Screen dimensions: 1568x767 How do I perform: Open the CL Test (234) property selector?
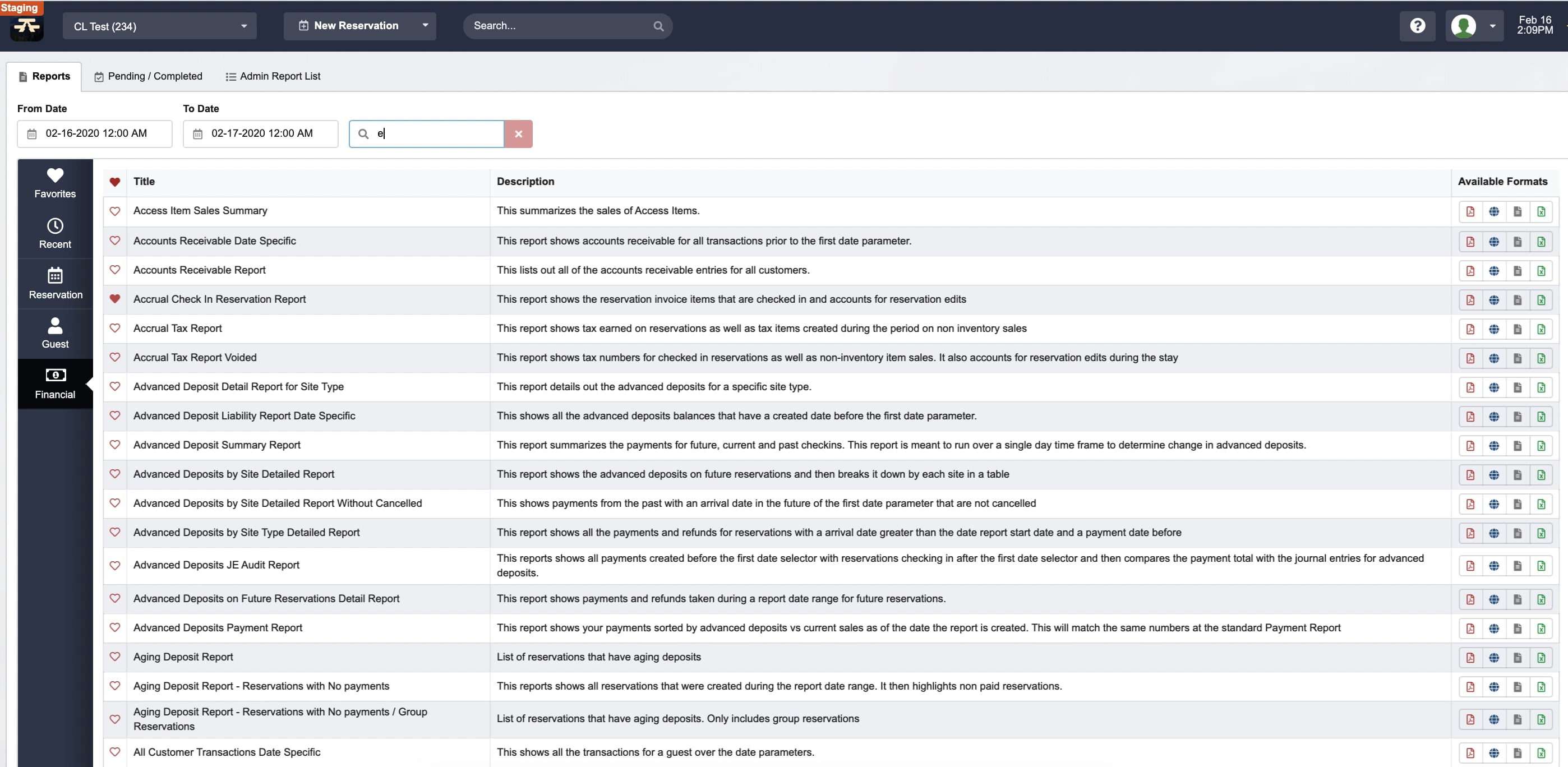pos(159,26)
